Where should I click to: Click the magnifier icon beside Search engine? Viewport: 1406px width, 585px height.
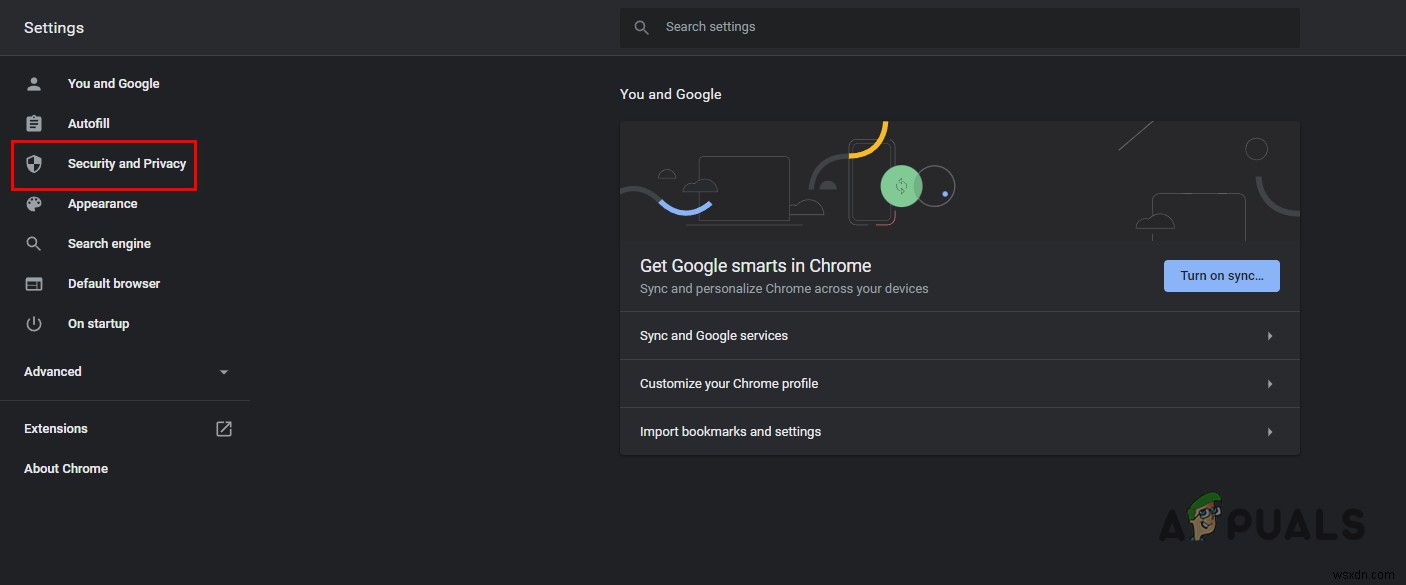[x=34, y=243]
